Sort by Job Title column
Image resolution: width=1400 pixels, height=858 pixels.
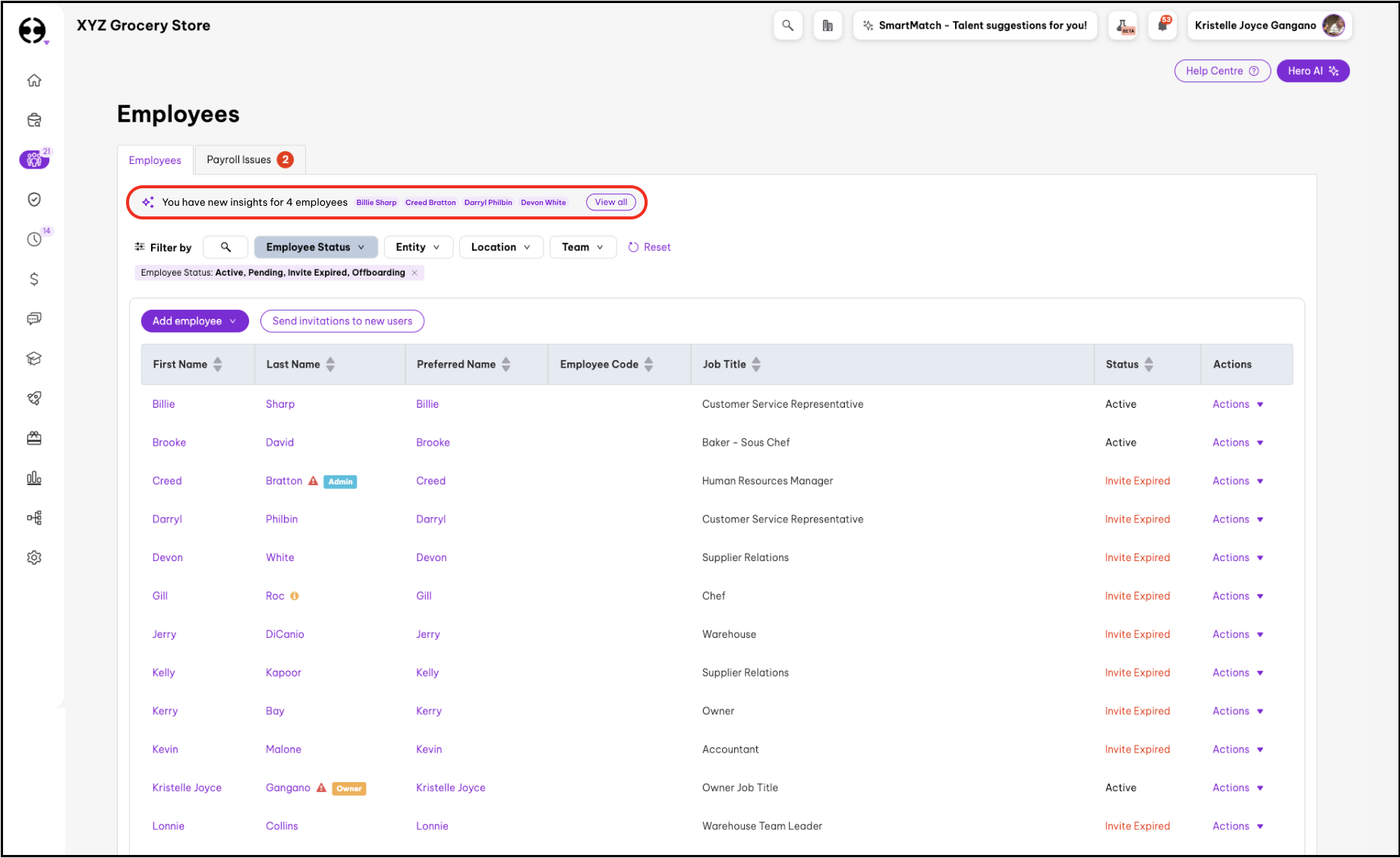tap(756, 364)
